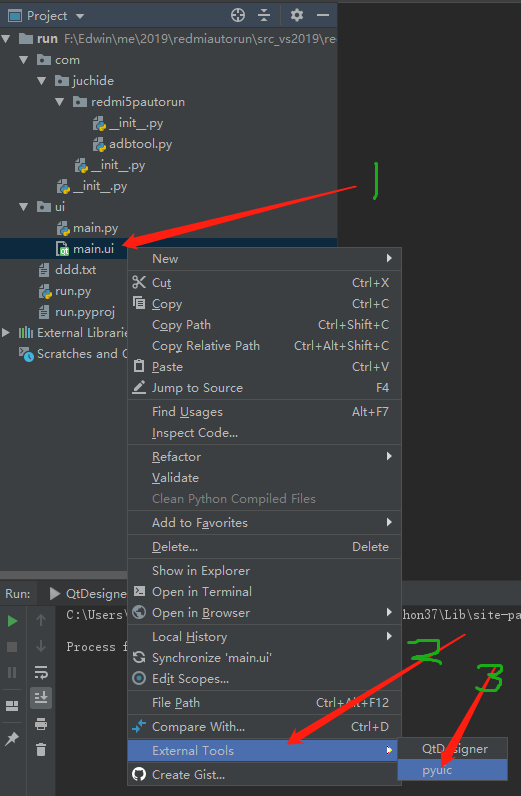The image size is (521, 796).
Task: Choose Synchronize 'main.ui'
Action: click(264, 658)
